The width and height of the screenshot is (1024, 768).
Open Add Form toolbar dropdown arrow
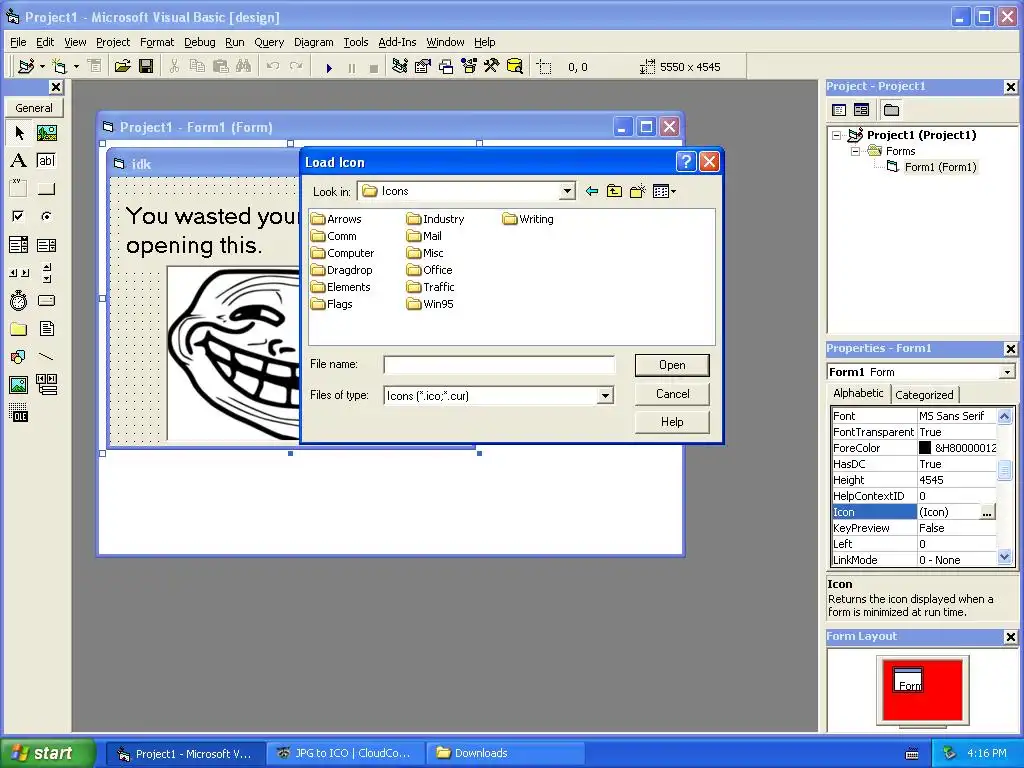tap(76, 67)
